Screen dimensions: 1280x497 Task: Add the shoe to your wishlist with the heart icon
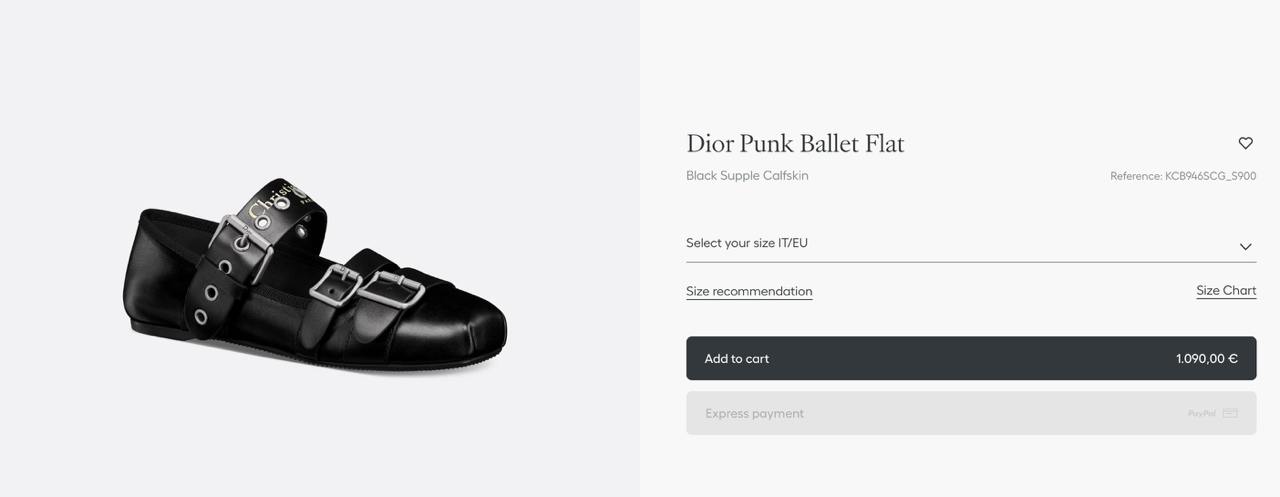point(1245,143)
